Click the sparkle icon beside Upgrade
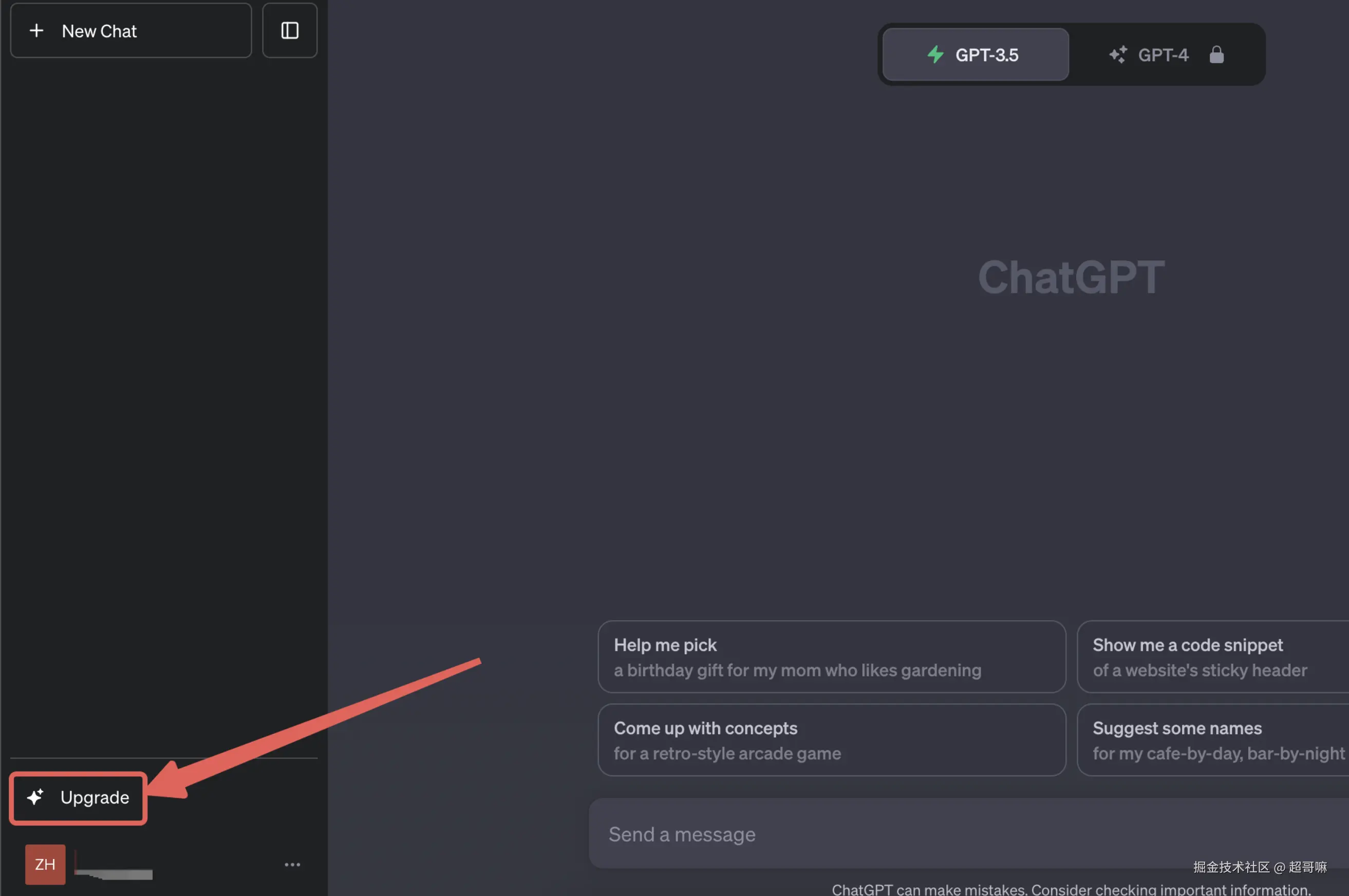Image resolution: width=1349 pixels, height=896 pixels. point(35,797)
